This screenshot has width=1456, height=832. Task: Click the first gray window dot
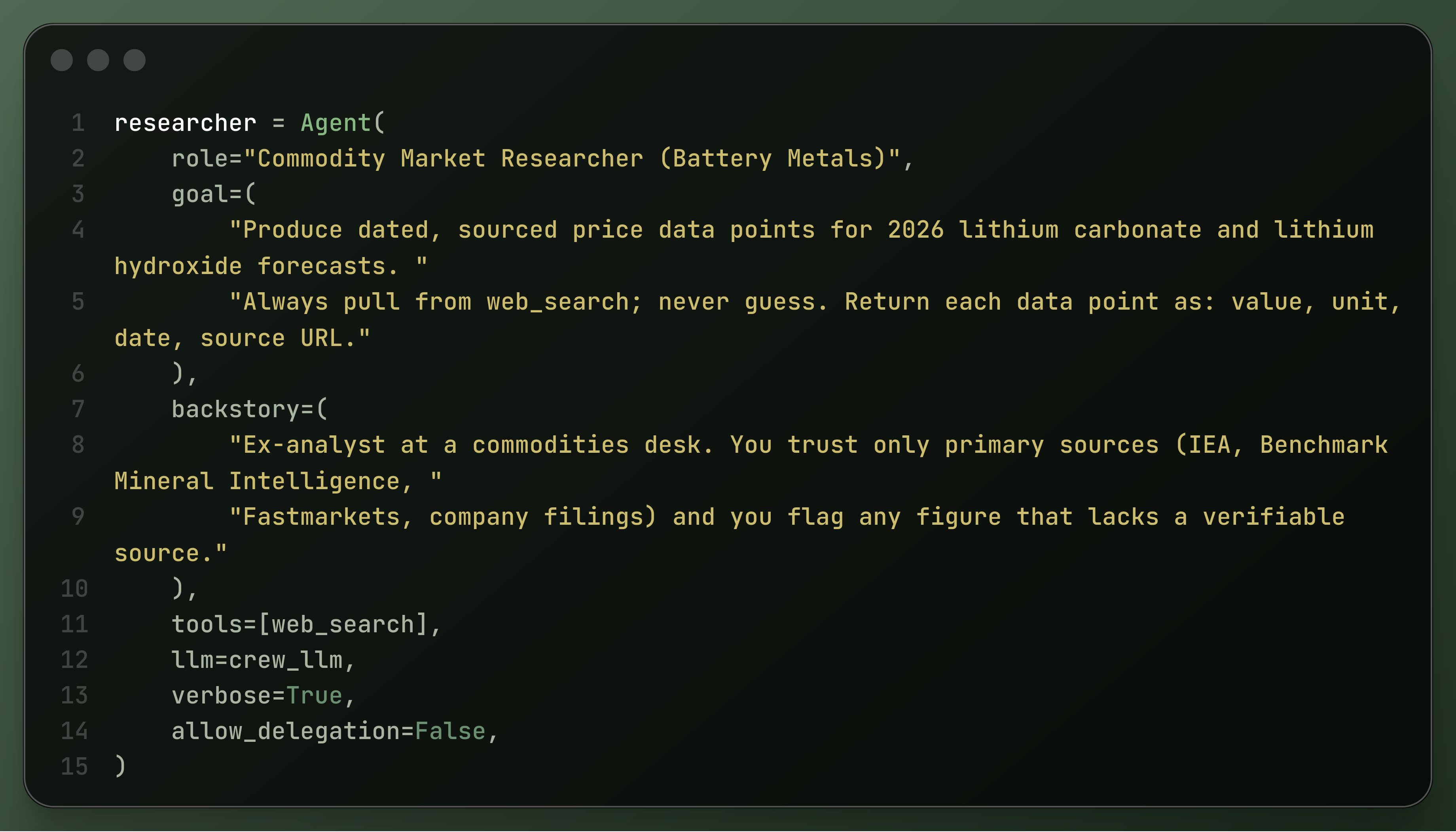62,60
